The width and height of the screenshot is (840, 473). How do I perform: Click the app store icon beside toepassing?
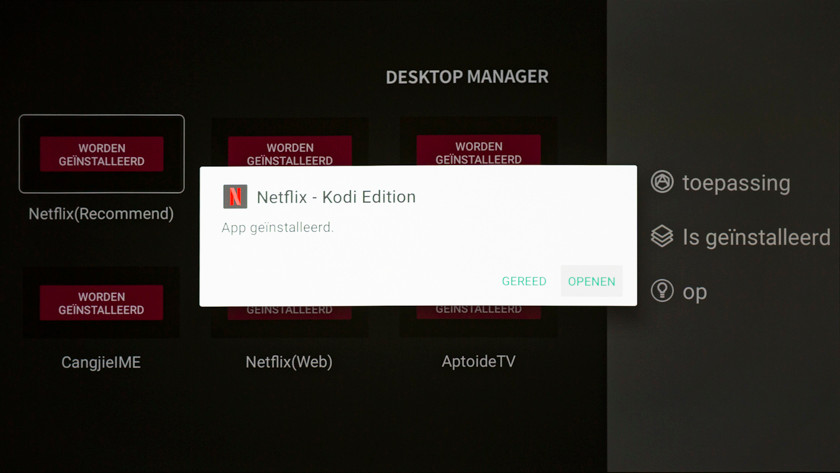click(662, 182)
